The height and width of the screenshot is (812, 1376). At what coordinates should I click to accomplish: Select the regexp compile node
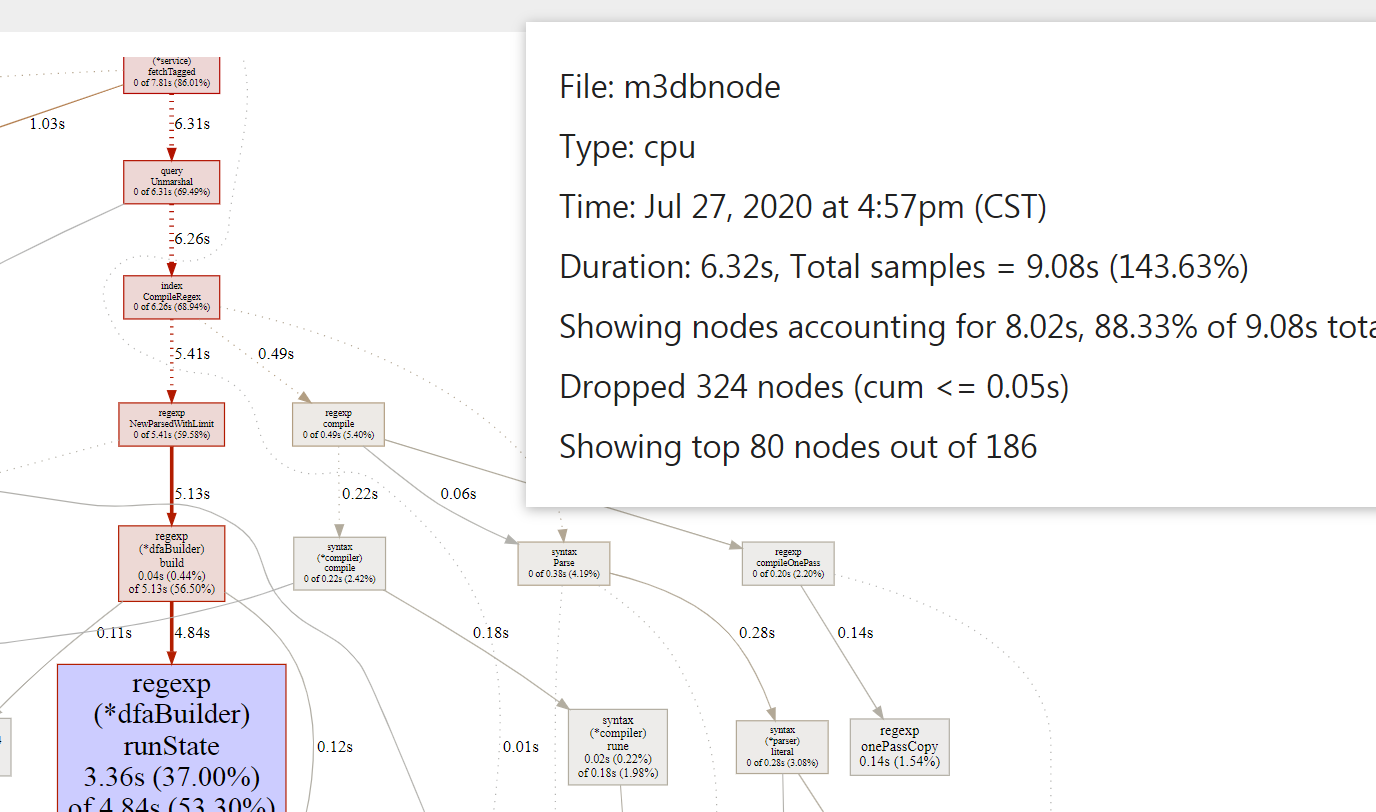338,423
